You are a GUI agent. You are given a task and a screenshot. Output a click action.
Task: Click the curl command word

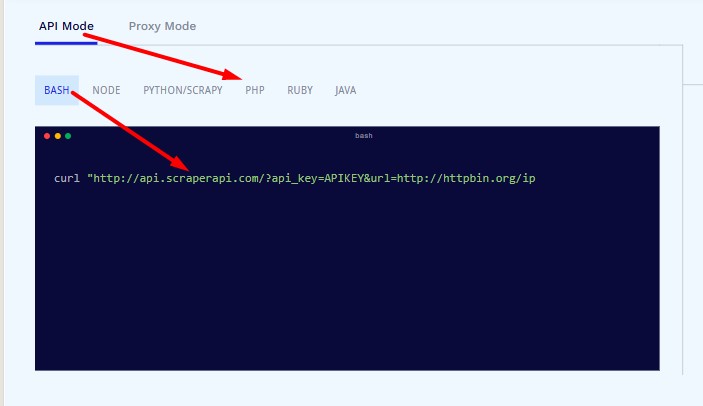(x=67, y=178)
